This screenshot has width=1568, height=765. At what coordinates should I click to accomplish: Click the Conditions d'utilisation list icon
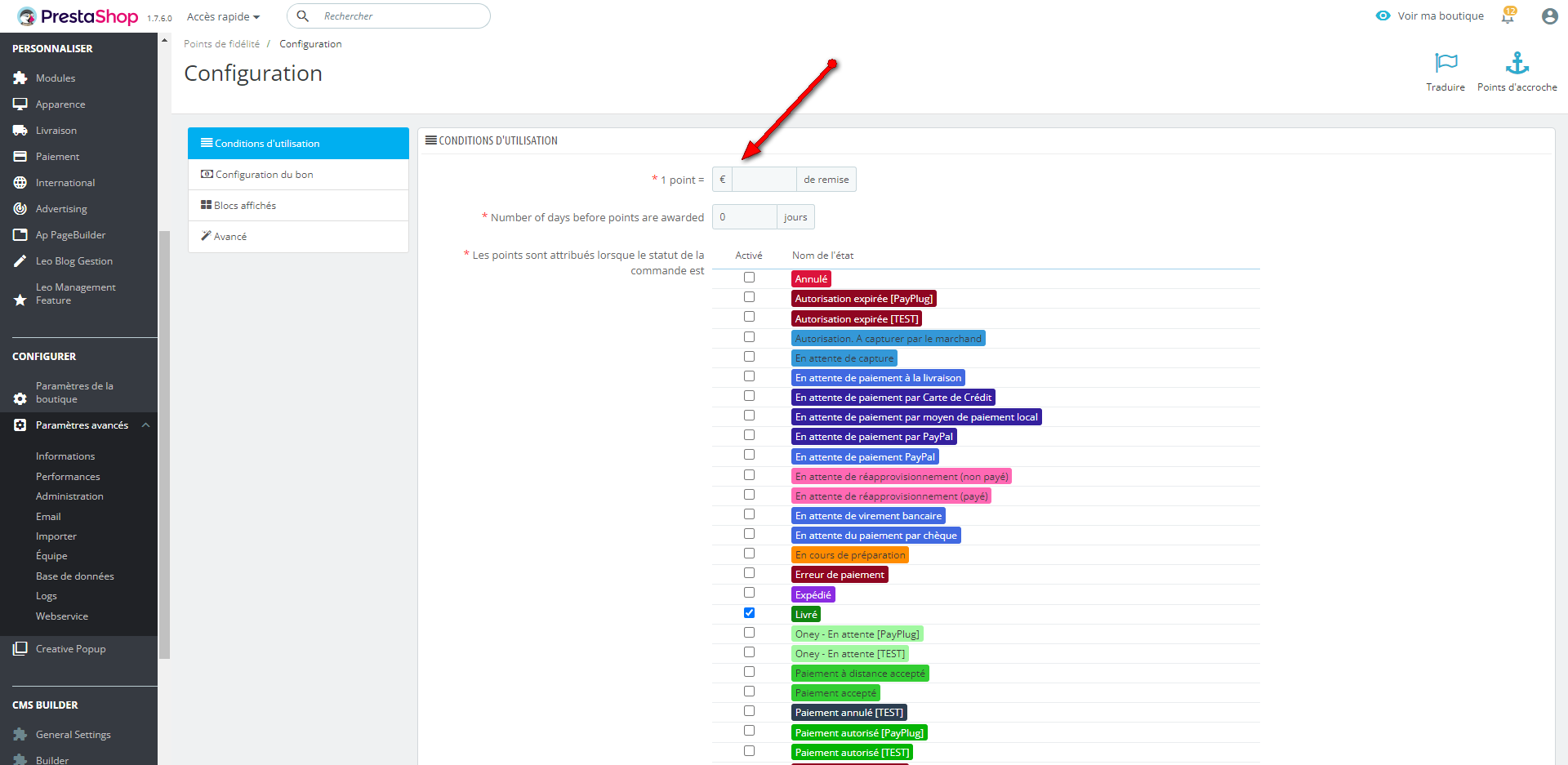pyautogui.click(x=207, y=143)
